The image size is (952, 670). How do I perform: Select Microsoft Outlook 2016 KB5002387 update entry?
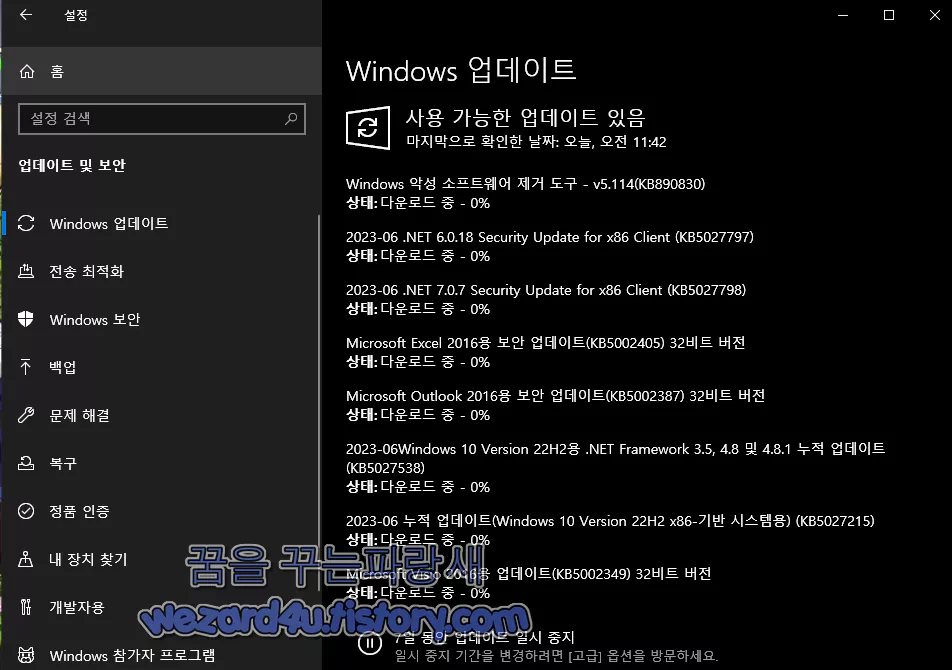click(556, 405)
